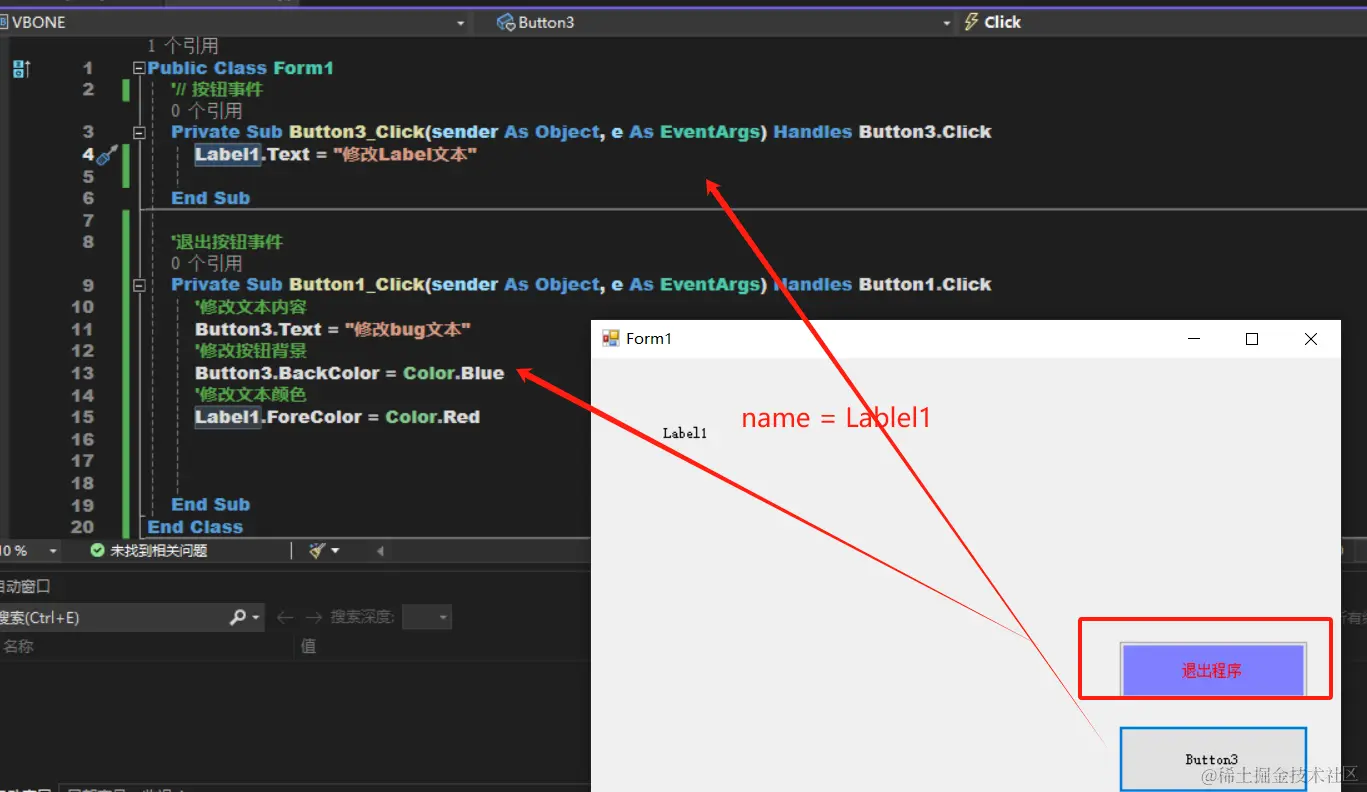
Task: Click the green check no-issues status icon
Action: (x=97, y=550)
